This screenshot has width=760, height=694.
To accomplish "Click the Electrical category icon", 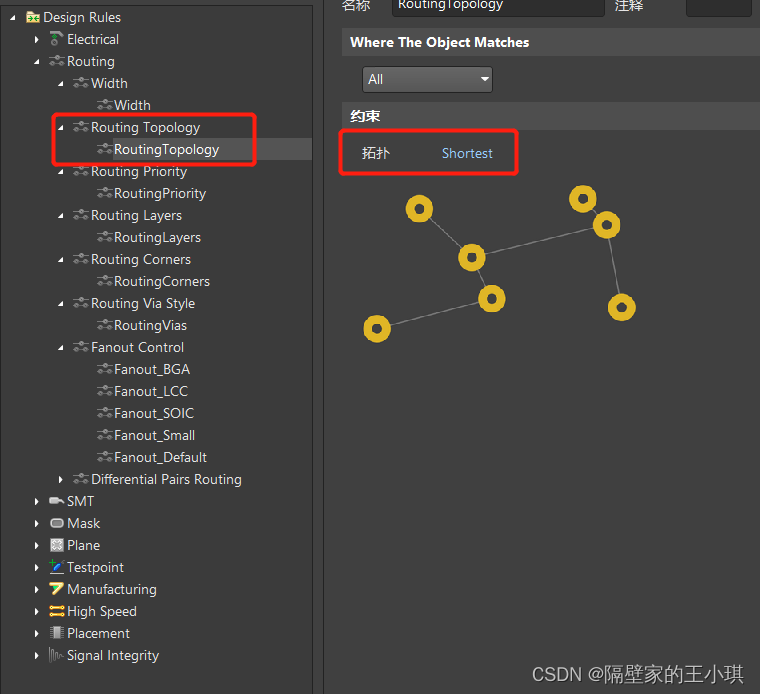I will 56,39.
